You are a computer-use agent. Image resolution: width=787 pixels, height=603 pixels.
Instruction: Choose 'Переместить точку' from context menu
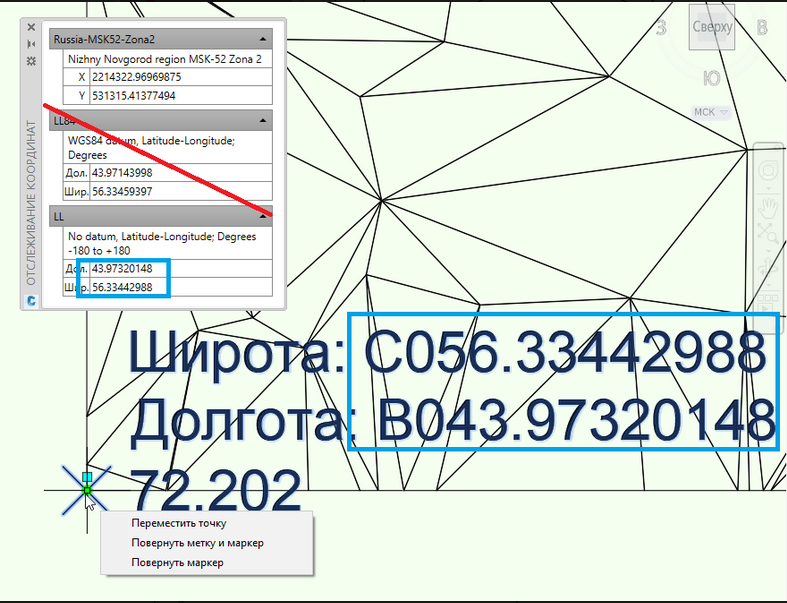178,523
